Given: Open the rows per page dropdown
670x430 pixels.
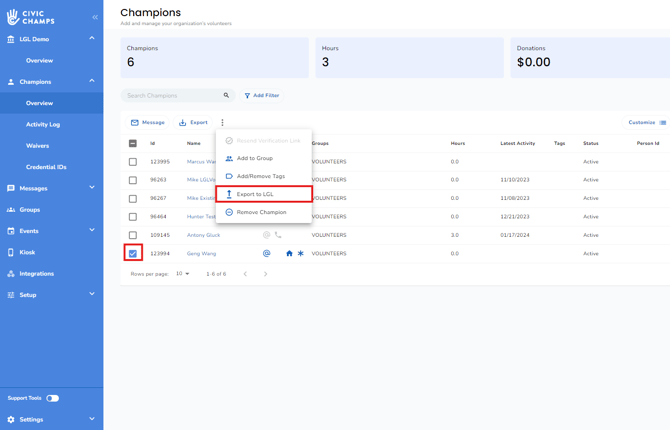Looking at the screenshot, I should [182, 274].
